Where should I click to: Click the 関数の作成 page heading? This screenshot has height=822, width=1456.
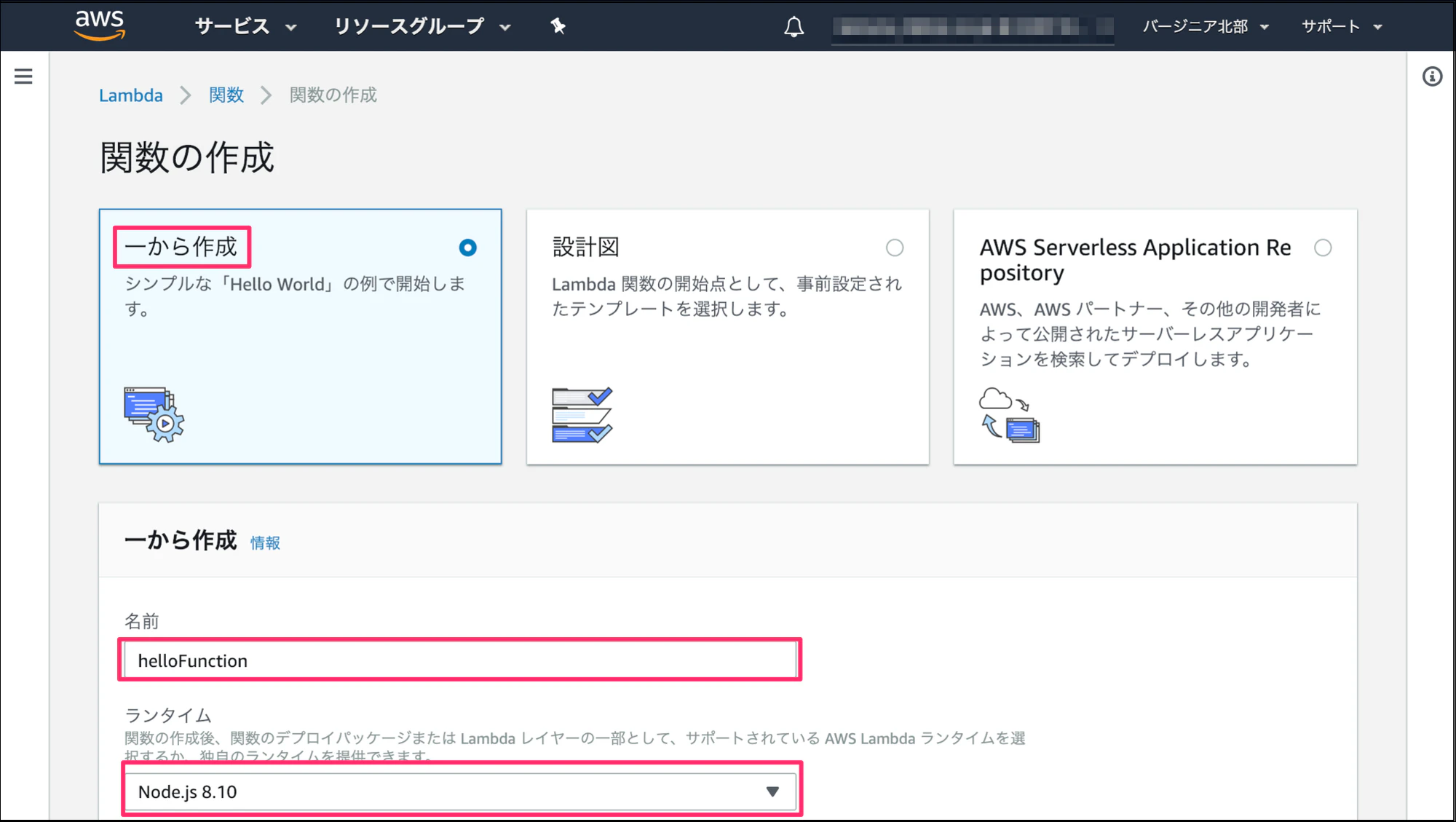coord(187,157)
